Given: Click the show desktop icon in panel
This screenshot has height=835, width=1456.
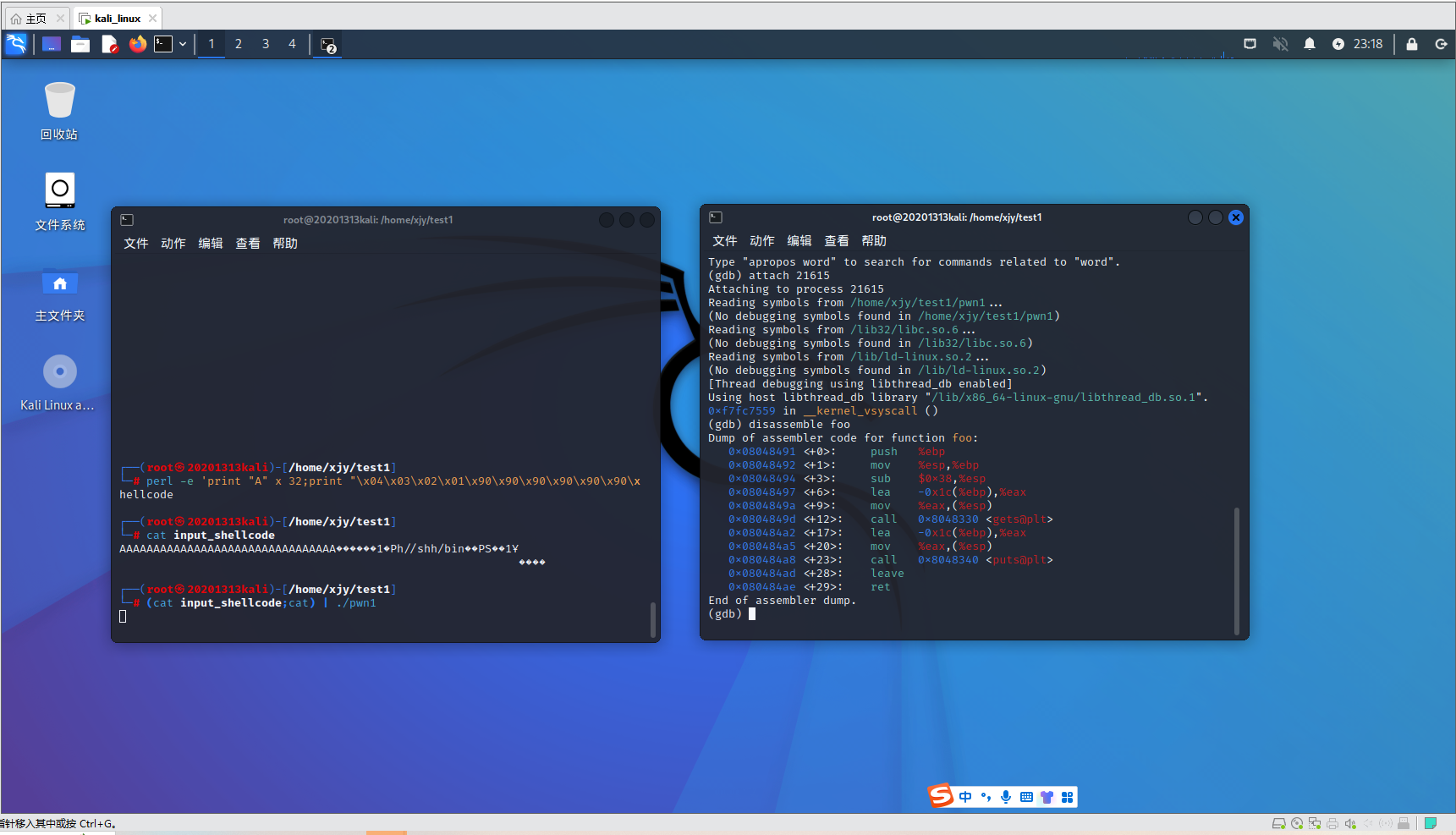Looking at the screenshot, I should click(52, 44).
